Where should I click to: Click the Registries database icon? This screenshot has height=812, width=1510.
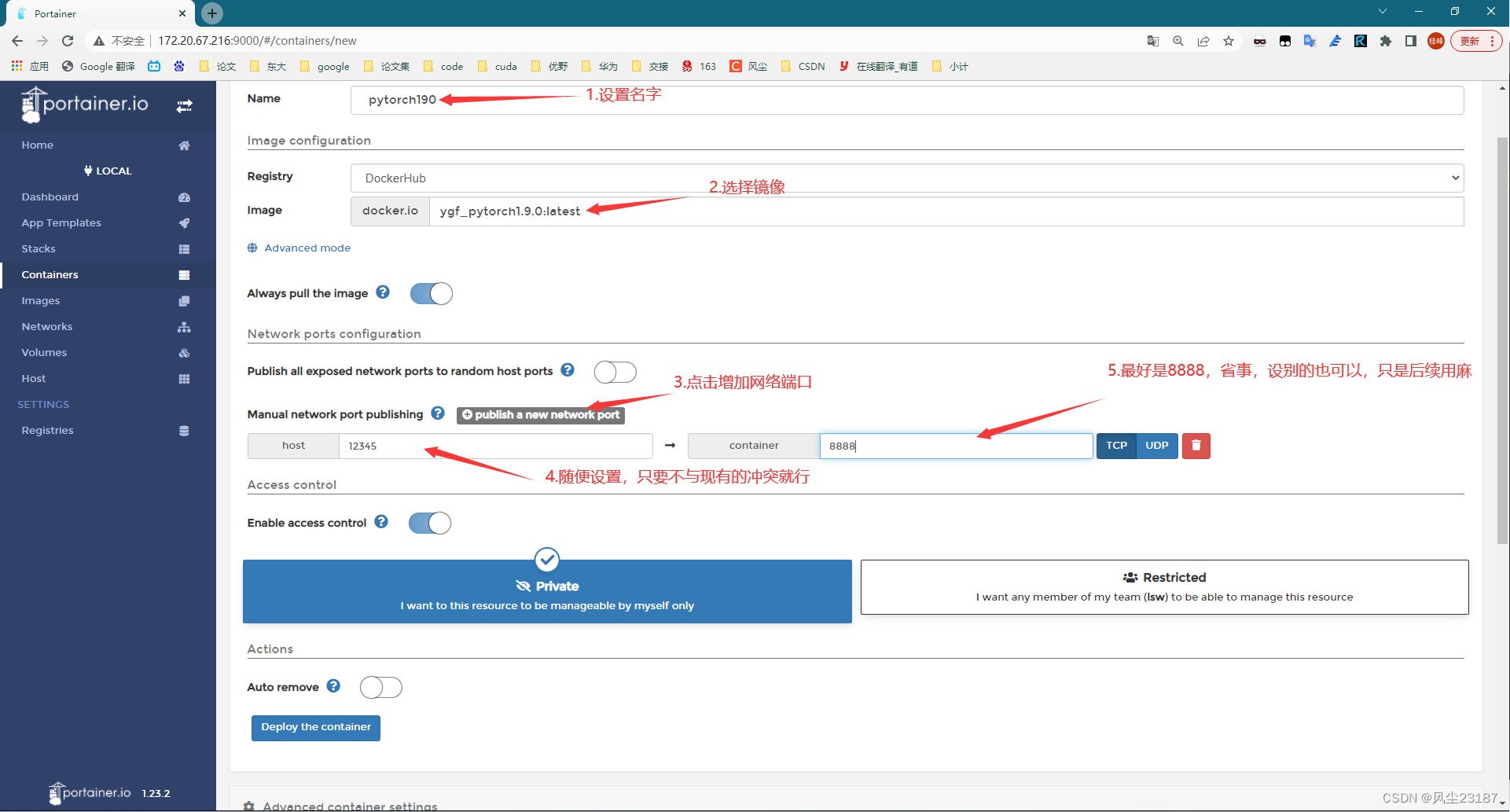coord(184,431)
